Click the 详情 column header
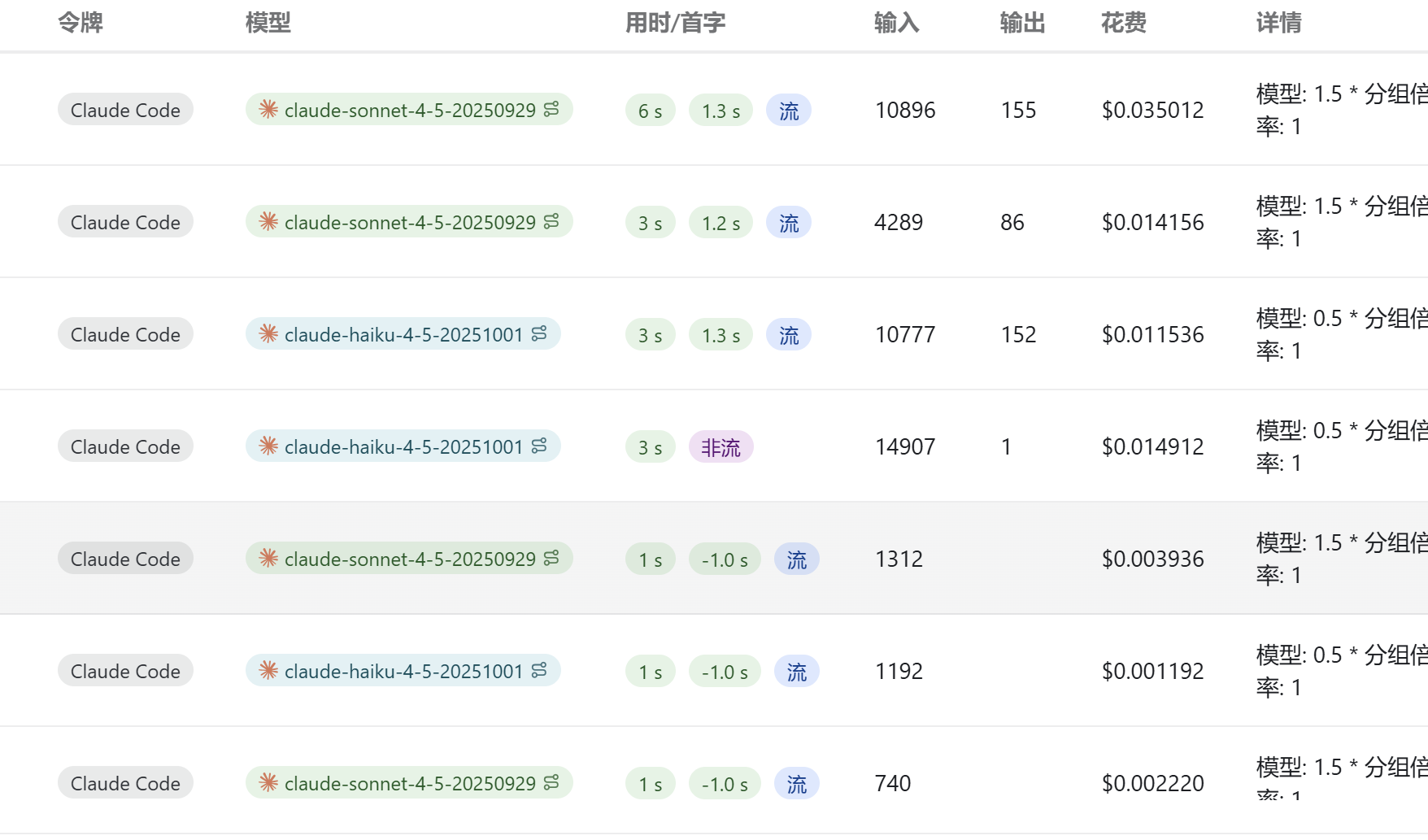The image size is (1428, 840). [1279, 23]
